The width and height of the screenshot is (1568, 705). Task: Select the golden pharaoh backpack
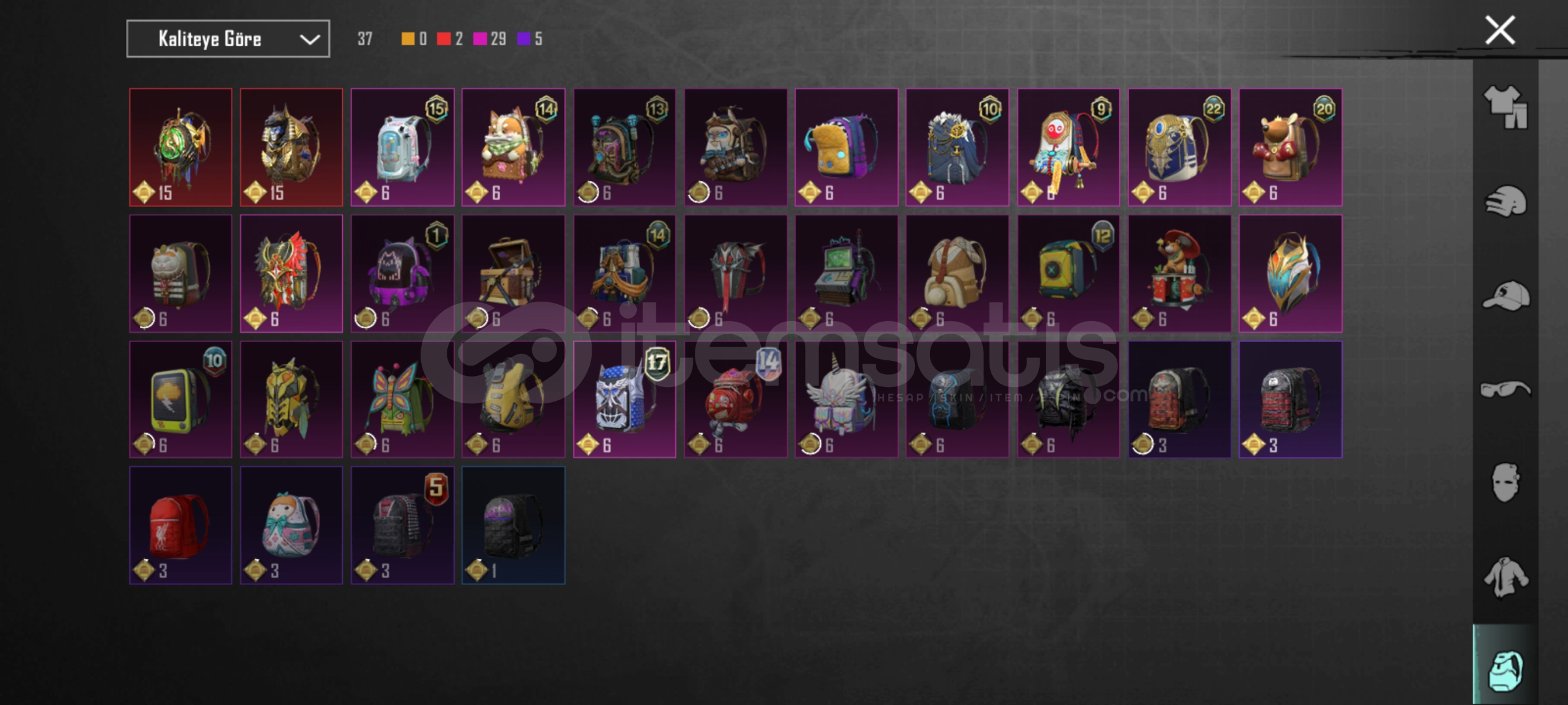pos(291,148)
